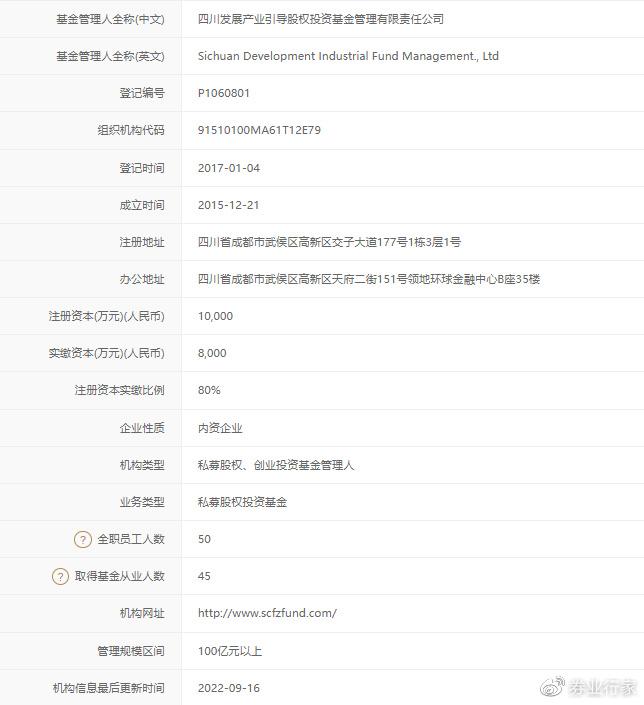The image size is (644, 705).
Task: Click the label text 取得基金从业人数
Action: pos(120,576)
